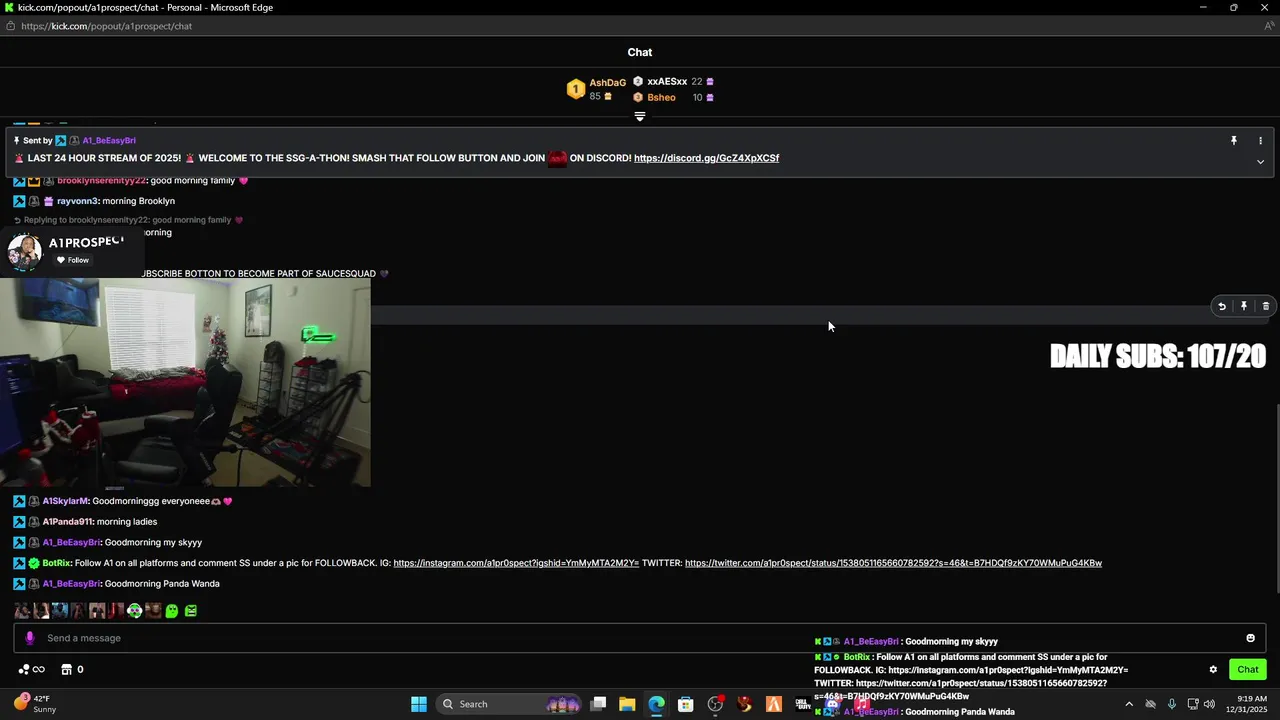Click the Follow button on A1PROSPECT overlay
Viewport: 1280px width, 720px height.
[72, 260]
